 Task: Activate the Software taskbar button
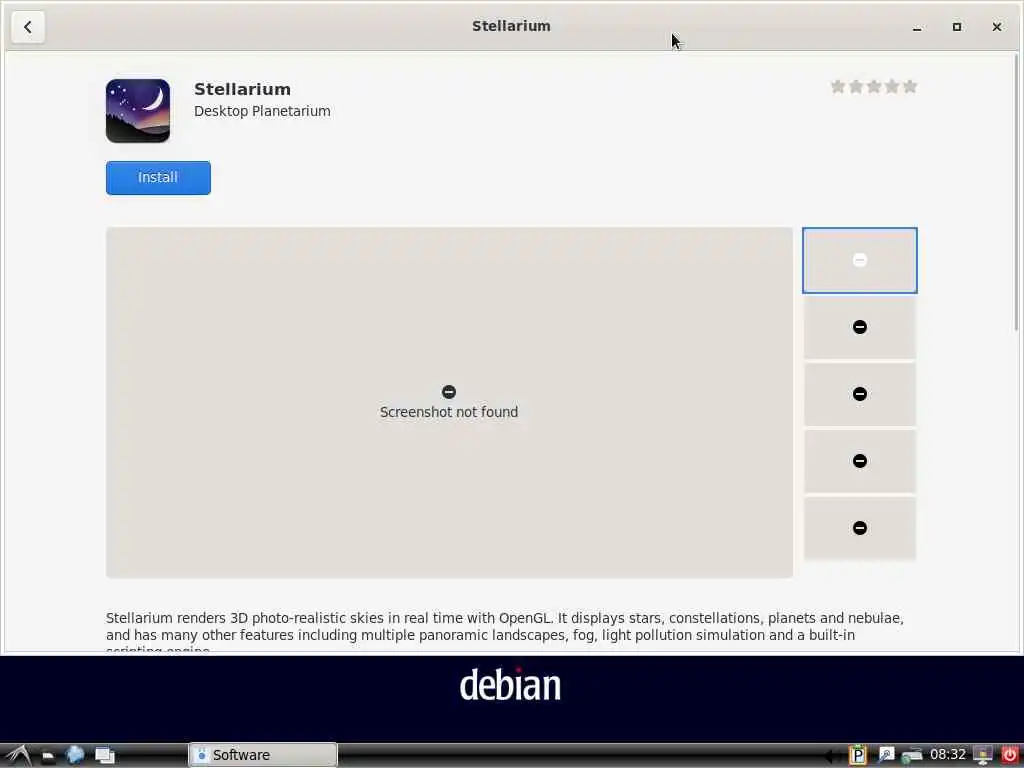tap(263, 755)
